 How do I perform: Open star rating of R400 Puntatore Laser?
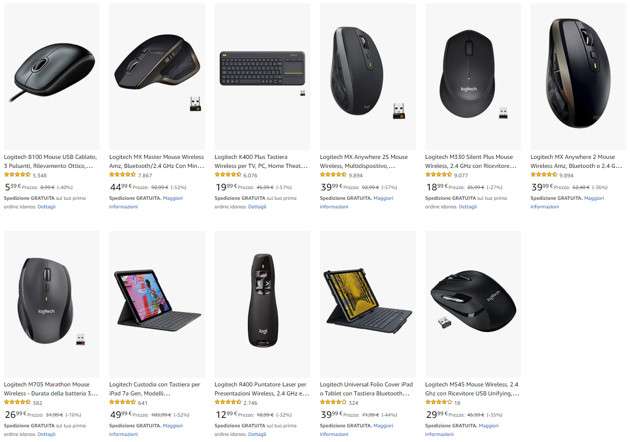click(x=228, y=402)
